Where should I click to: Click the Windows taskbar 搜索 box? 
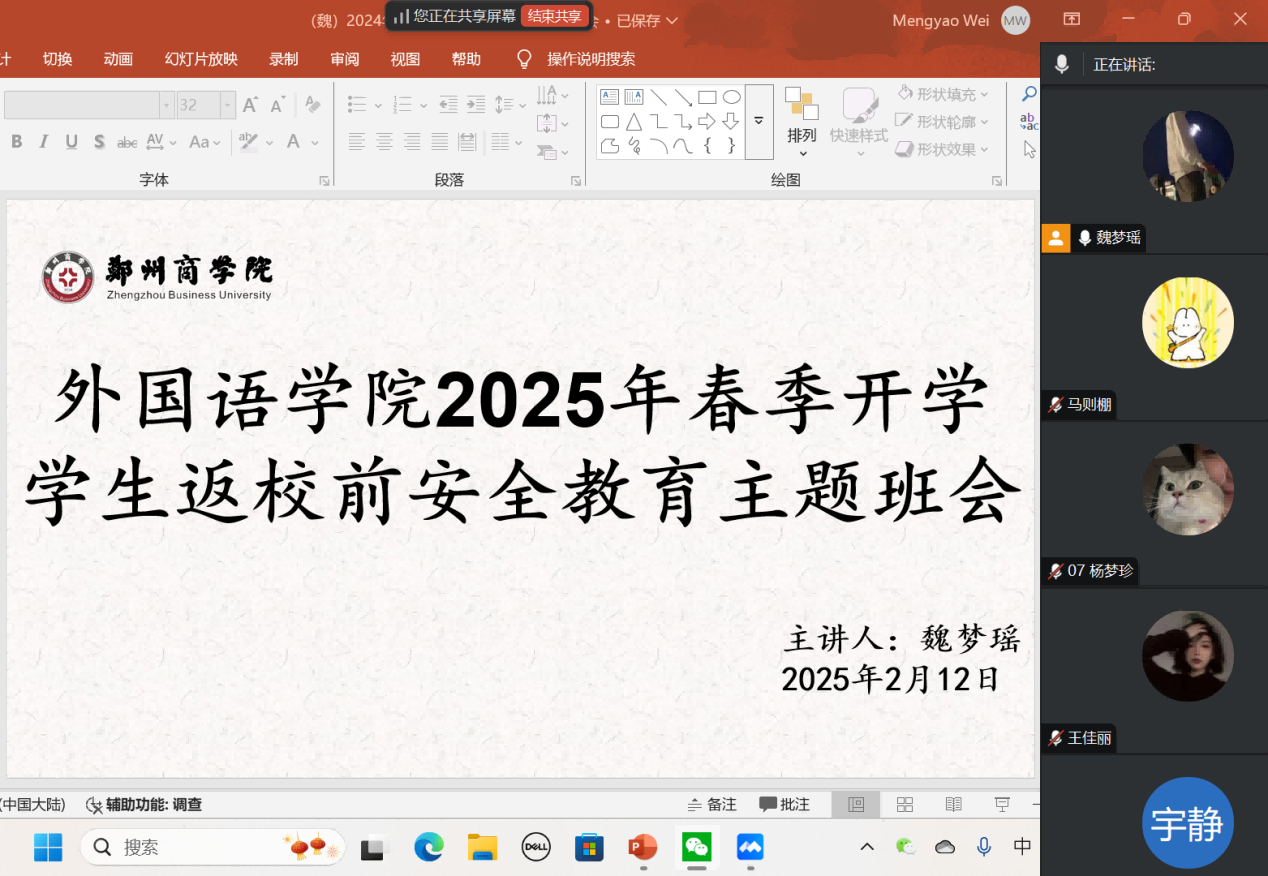212,848
